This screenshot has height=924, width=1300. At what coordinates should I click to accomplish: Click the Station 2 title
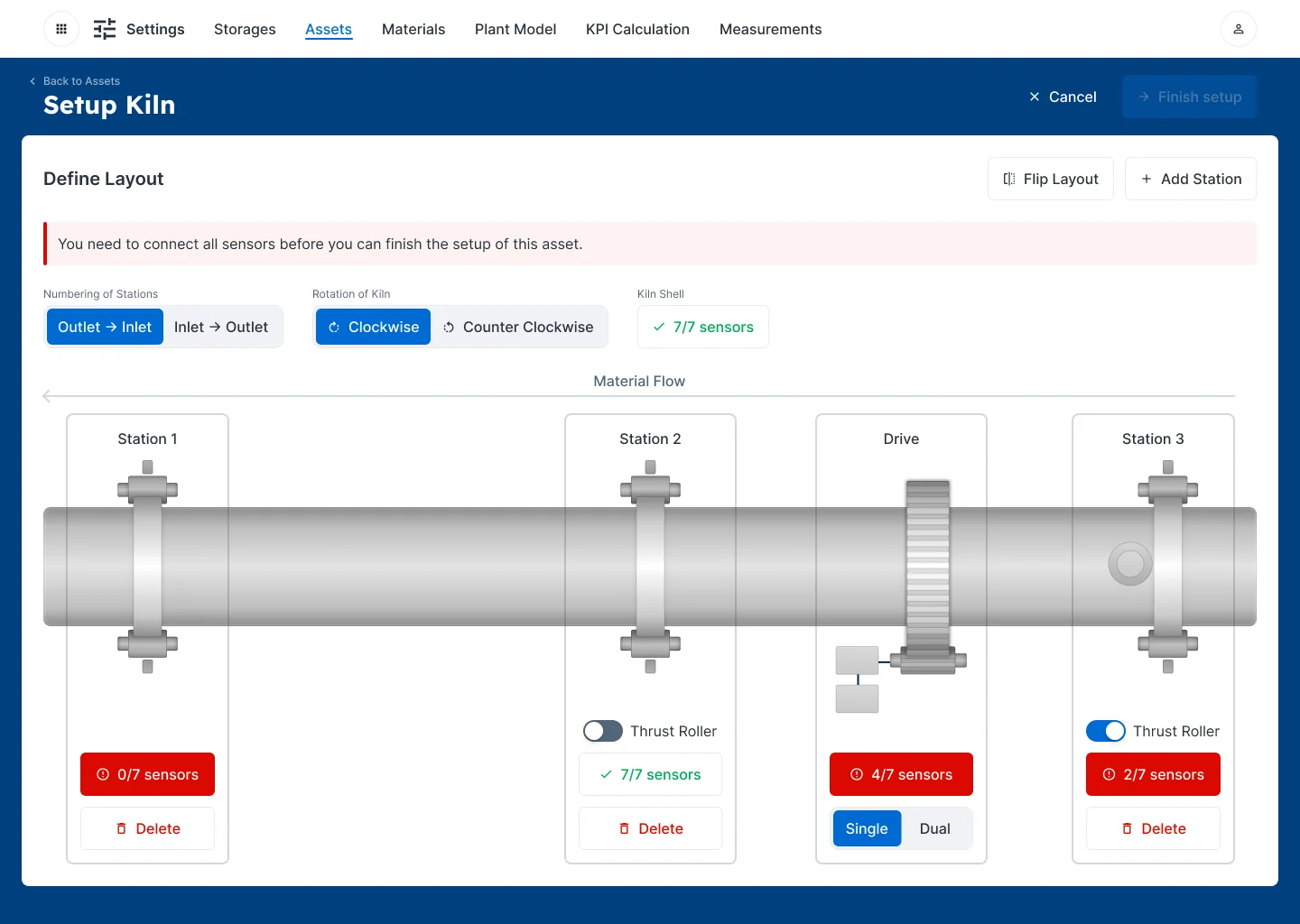650,439
